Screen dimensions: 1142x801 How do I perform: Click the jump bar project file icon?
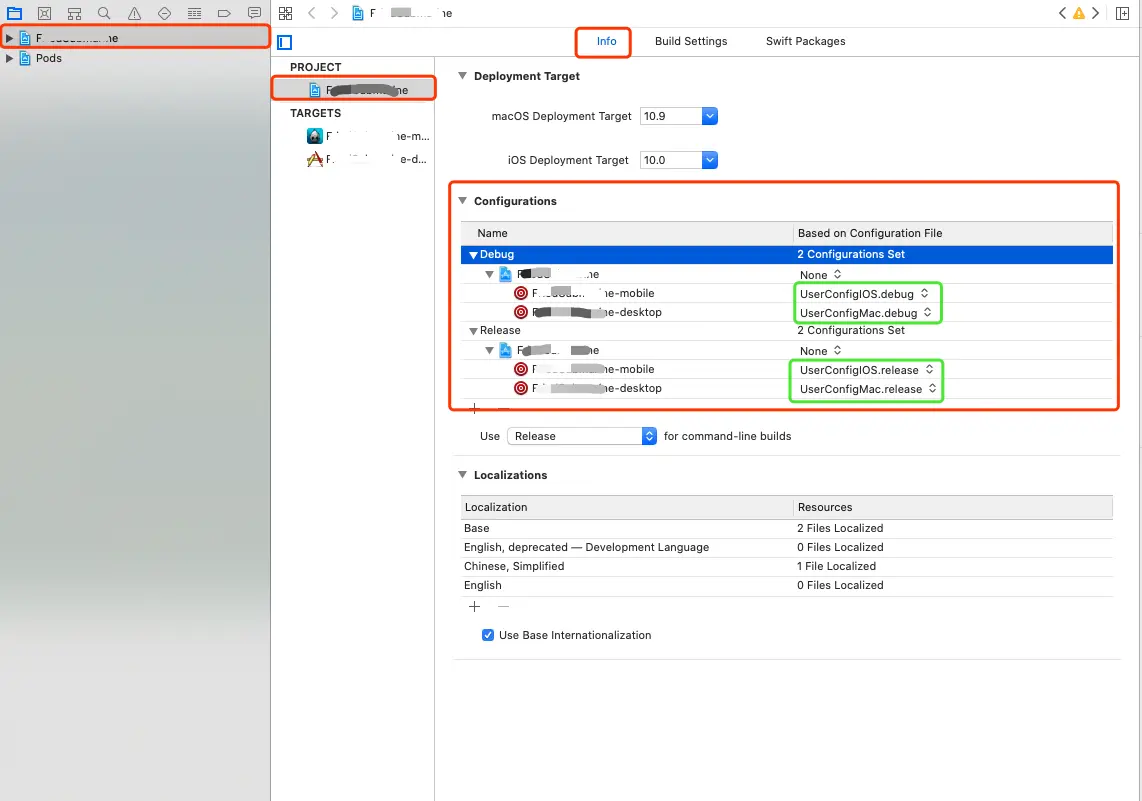(358, 13)
